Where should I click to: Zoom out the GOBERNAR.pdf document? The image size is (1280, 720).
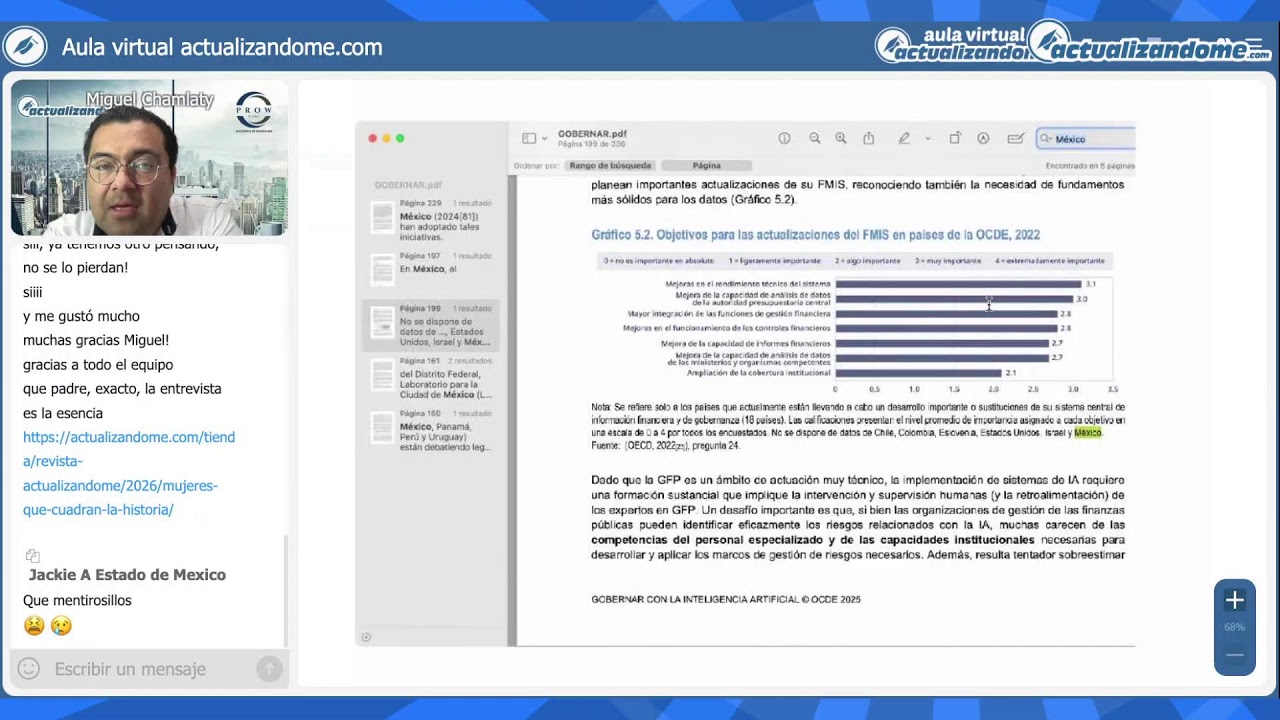click(x=814, y=138)
